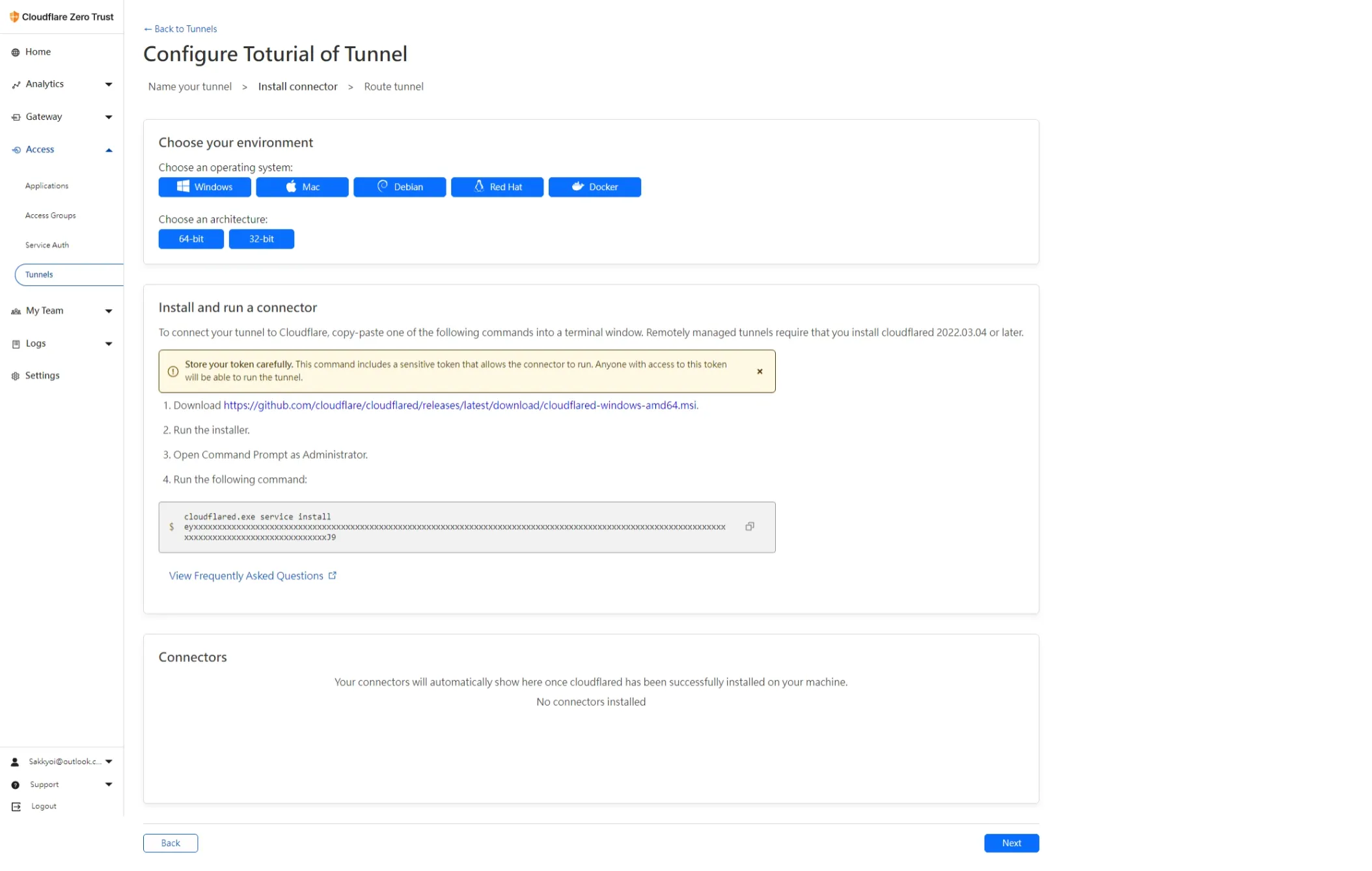Go to Name your tunnel step

[190, 87]
